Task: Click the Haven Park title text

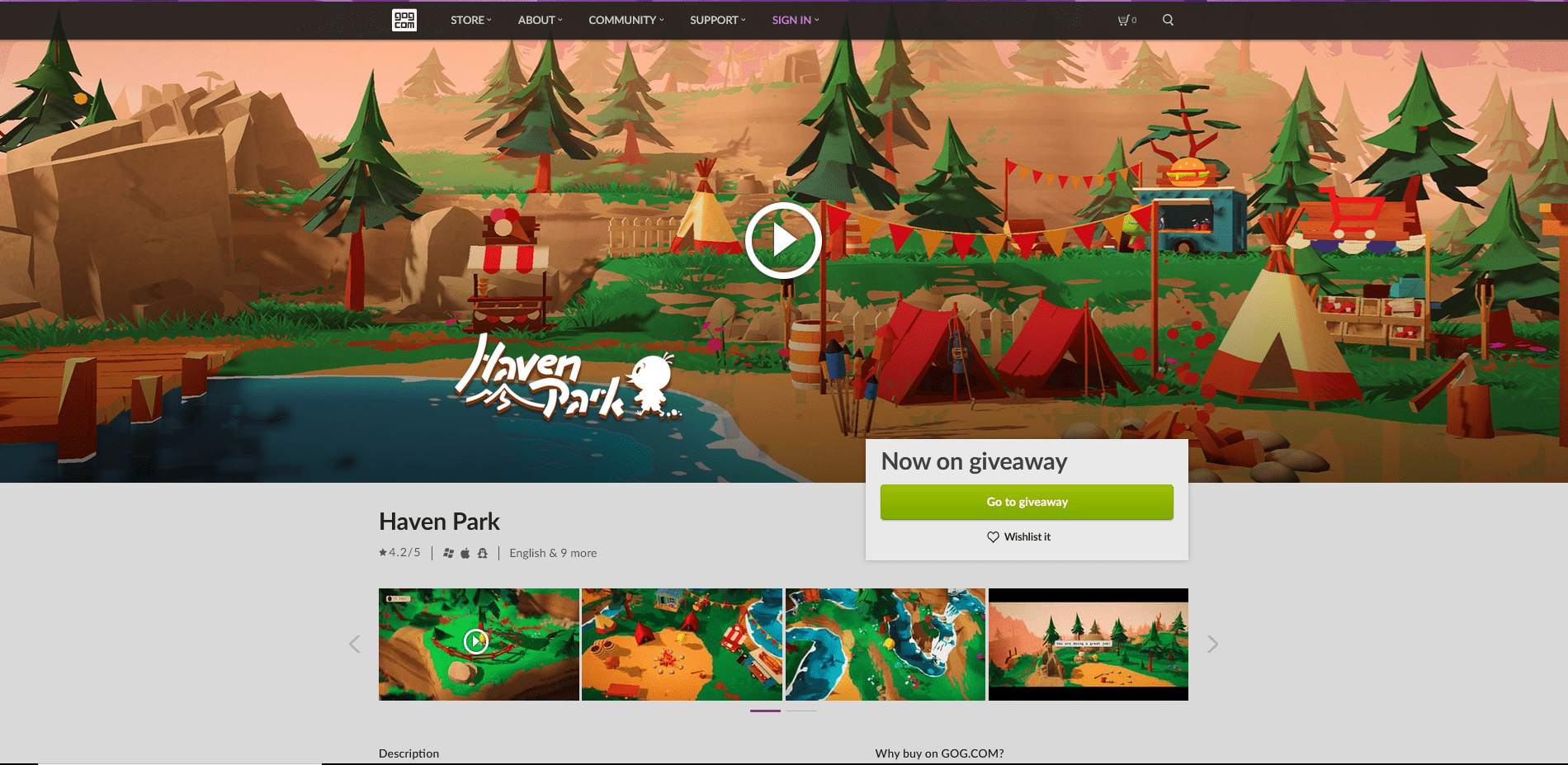Action: 439,522
